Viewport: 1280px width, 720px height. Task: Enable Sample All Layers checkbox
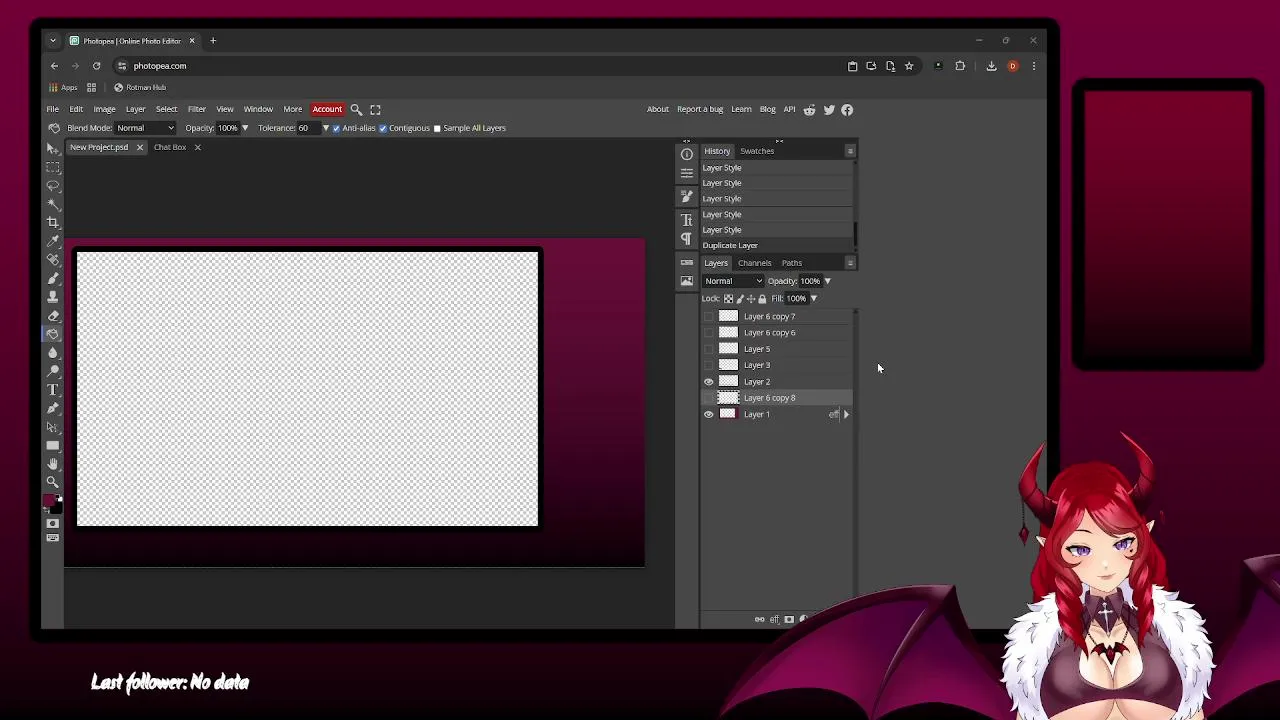[x=437, y=128]
